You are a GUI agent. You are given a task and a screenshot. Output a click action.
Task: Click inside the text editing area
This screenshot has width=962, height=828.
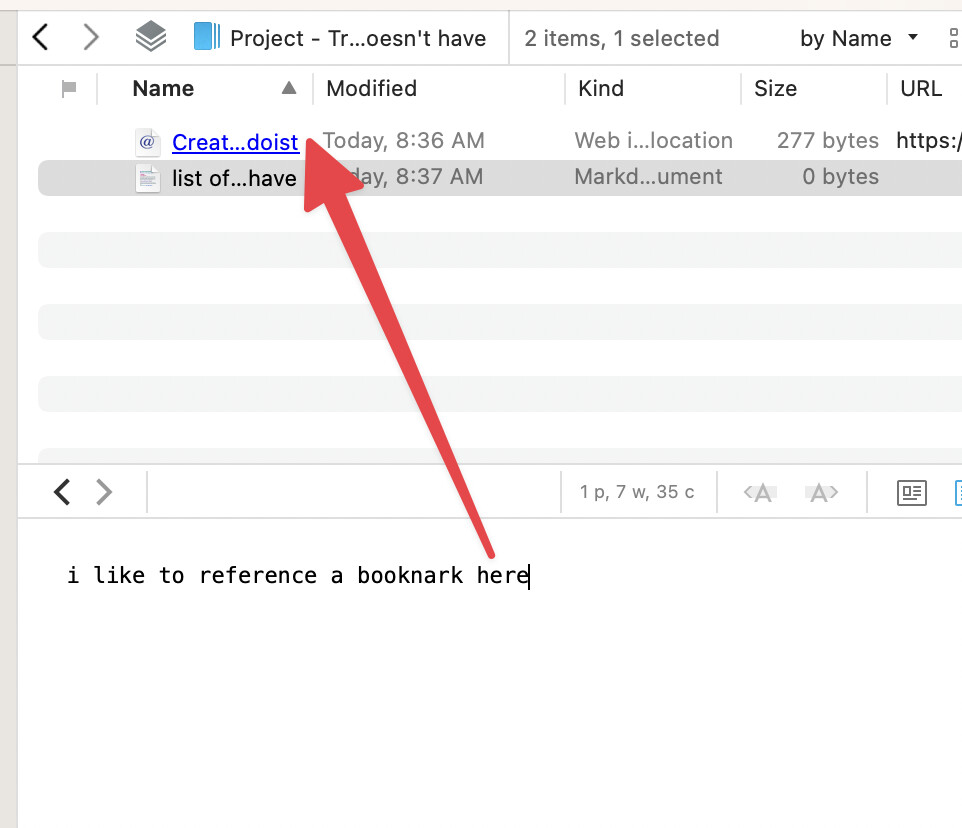point(300,575)
